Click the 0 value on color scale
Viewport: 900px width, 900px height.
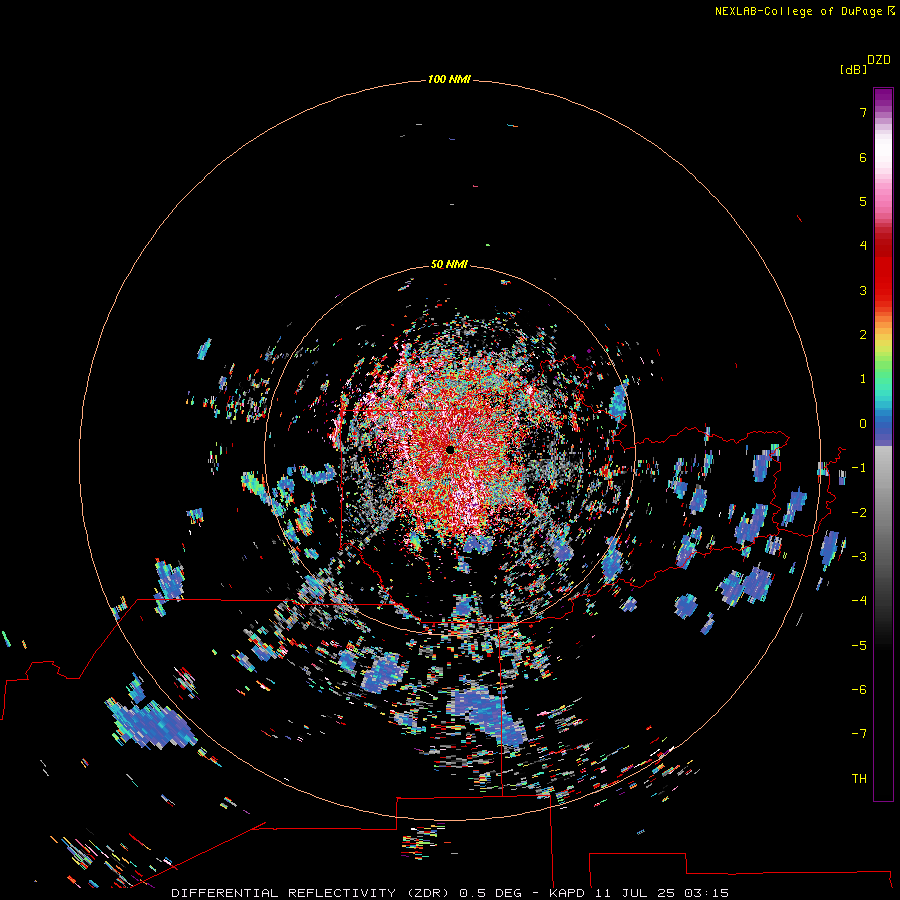pos(863,424)
